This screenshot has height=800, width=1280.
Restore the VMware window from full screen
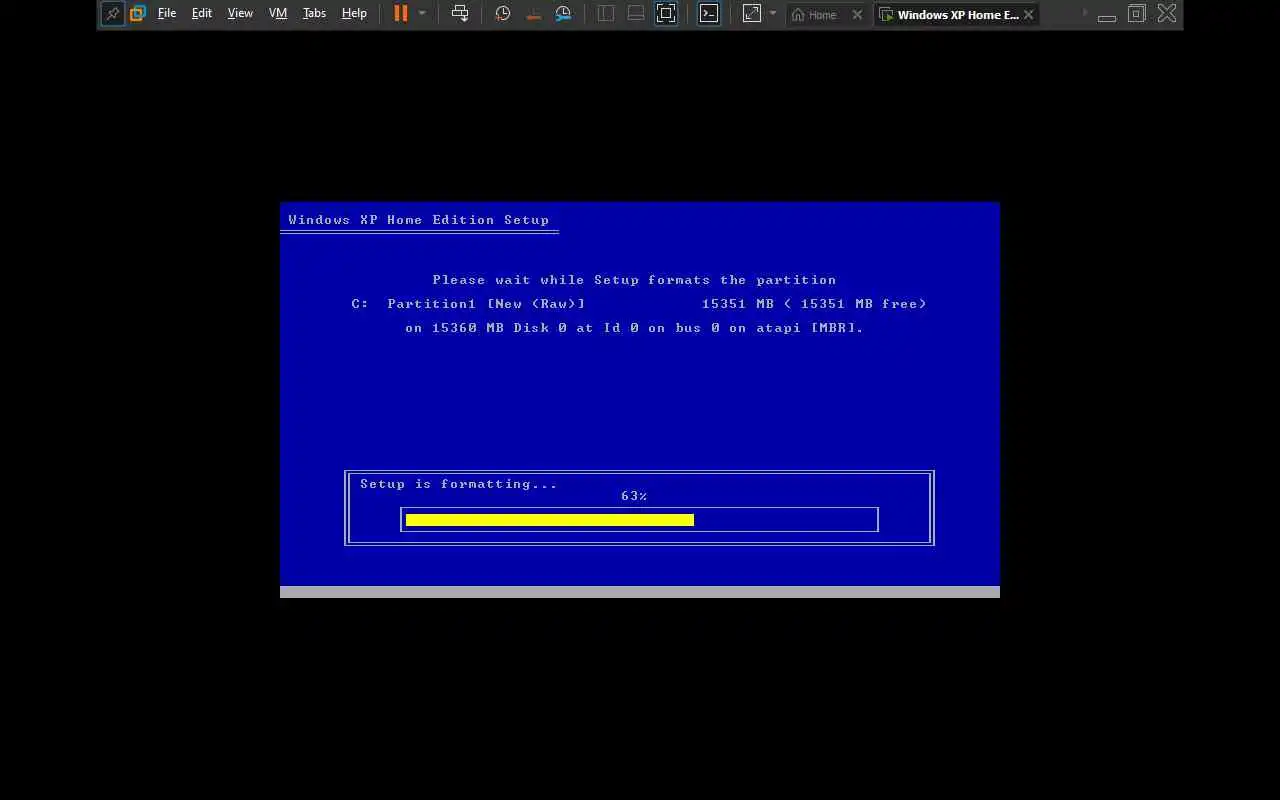point(1137,14)
